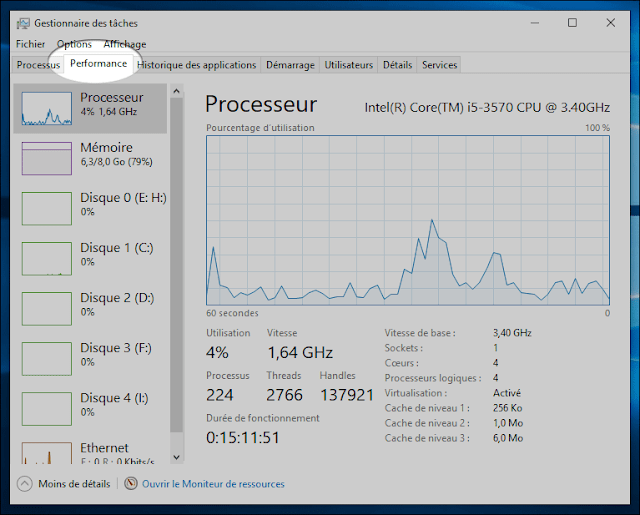Select the Disque 3 (F:) graph thumbnail
The height and width of the screenshot is (515, 640).
coord(47,359)
